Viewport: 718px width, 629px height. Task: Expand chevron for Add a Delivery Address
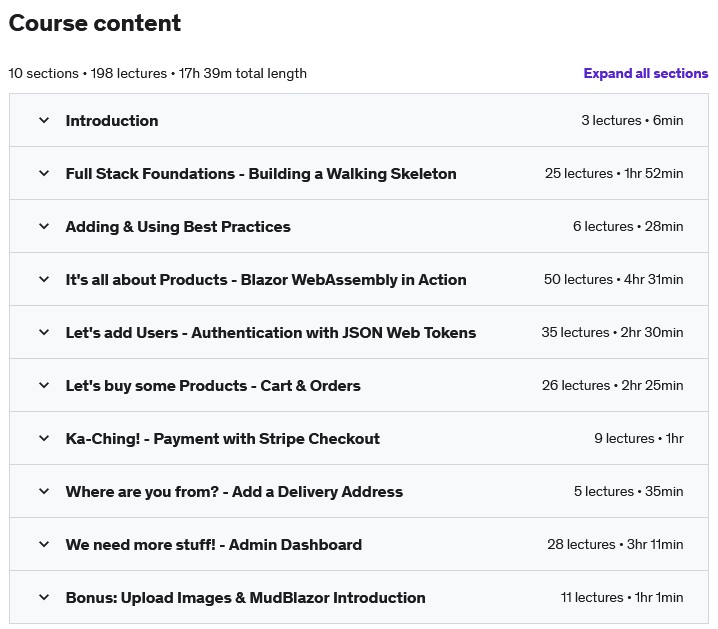click(x=44, y=491)
